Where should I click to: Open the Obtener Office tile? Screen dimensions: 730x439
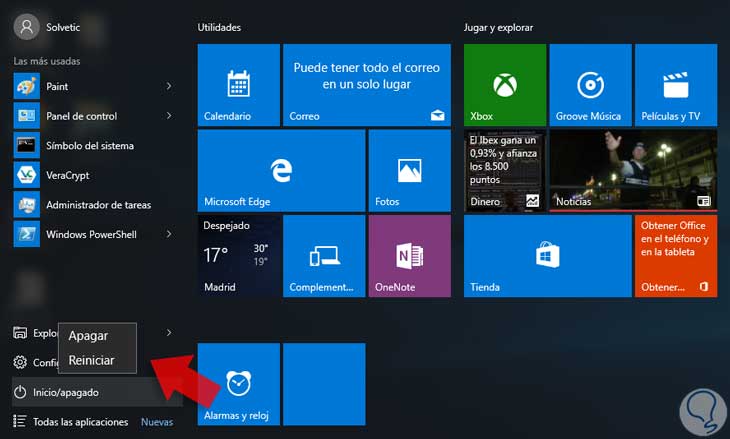coord(676,256)
